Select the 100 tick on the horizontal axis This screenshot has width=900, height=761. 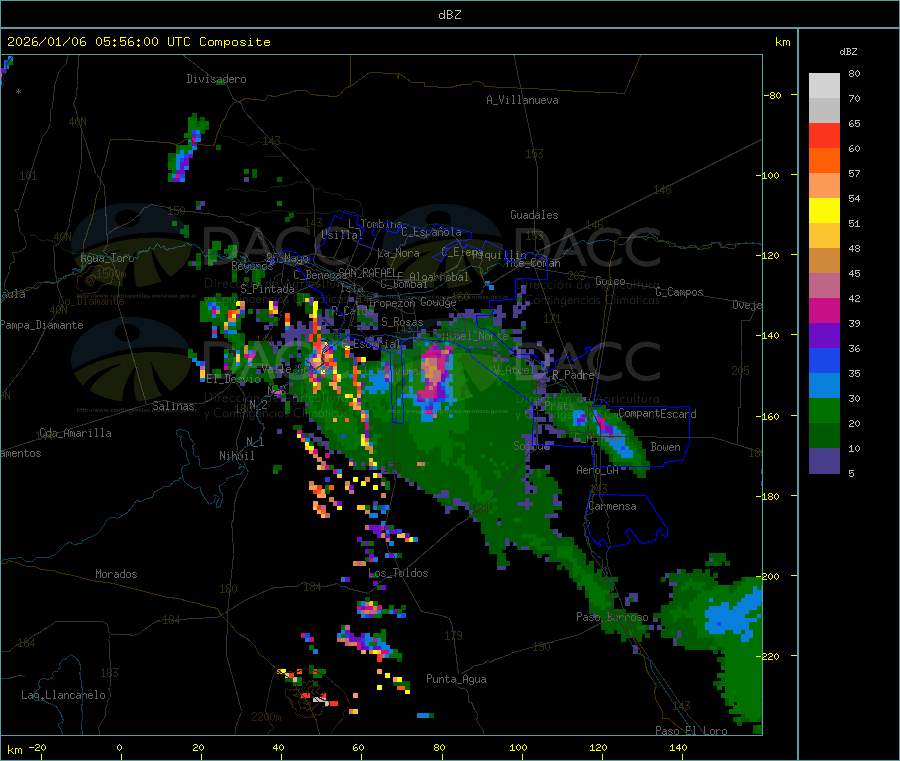(x=518, y=747)
